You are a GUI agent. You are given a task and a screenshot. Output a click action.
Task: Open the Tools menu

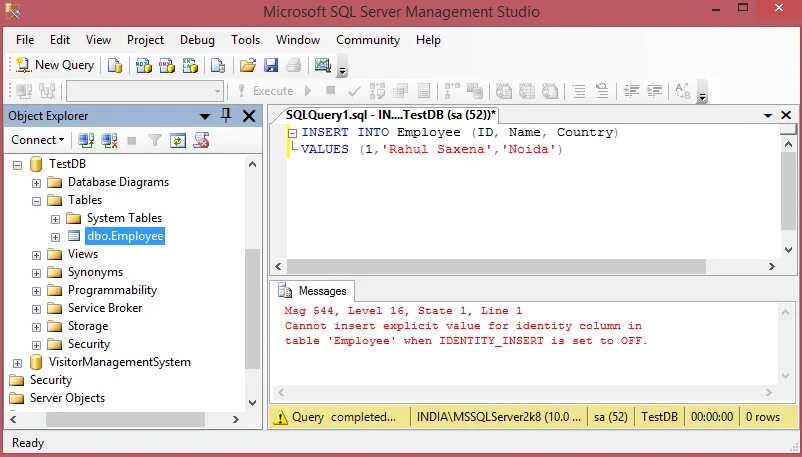(x=246, y=40)
